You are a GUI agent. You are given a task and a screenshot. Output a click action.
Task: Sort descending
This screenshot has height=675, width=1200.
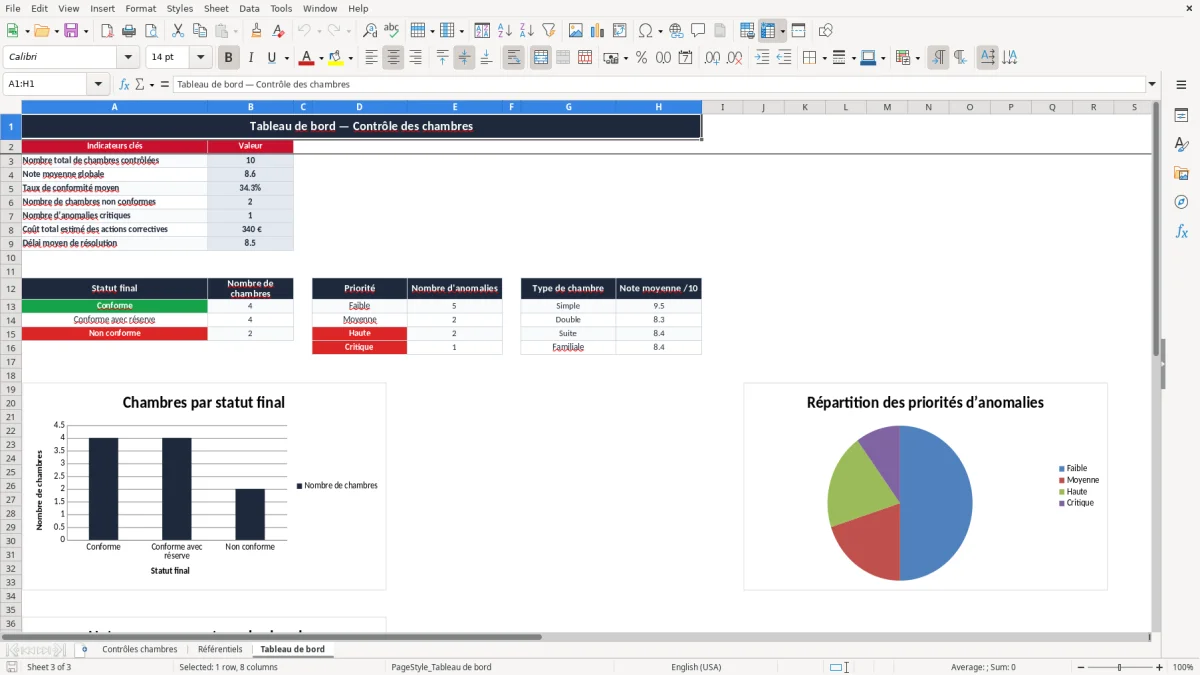527,31
